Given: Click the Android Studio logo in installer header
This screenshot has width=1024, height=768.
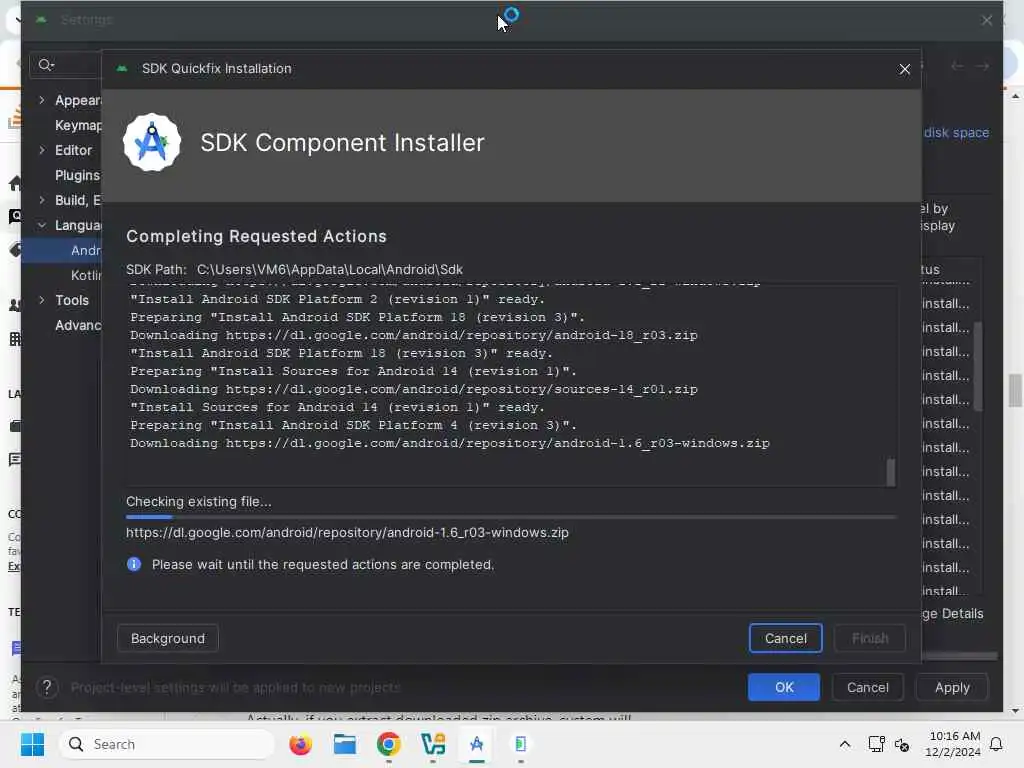Looking at the screenshot, I should coord(152,142).
